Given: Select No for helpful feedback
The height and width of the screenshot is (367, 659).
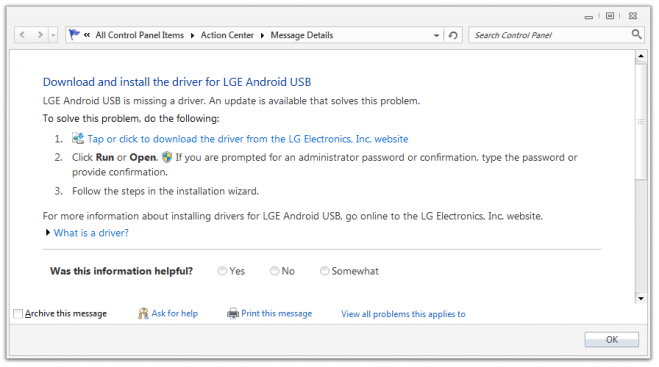Looking at the screenshot, I should tap(274, 271).
